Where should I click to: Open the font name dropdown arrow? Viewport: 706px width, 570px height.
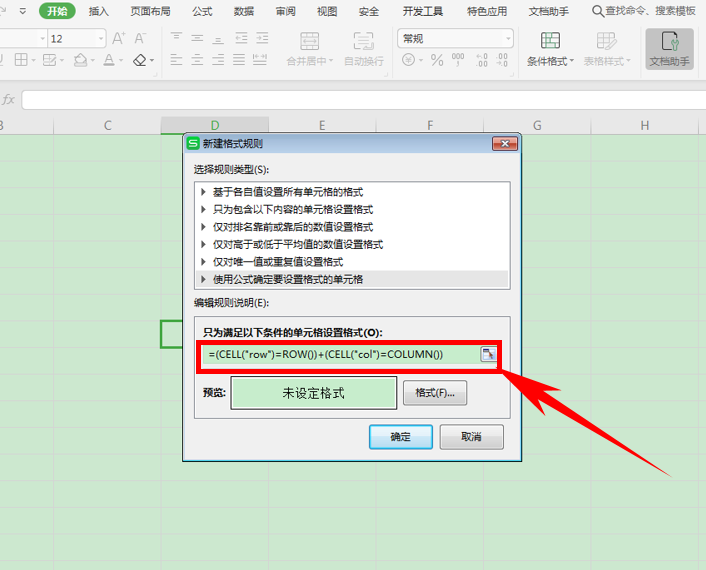click(x=43, y=39)
